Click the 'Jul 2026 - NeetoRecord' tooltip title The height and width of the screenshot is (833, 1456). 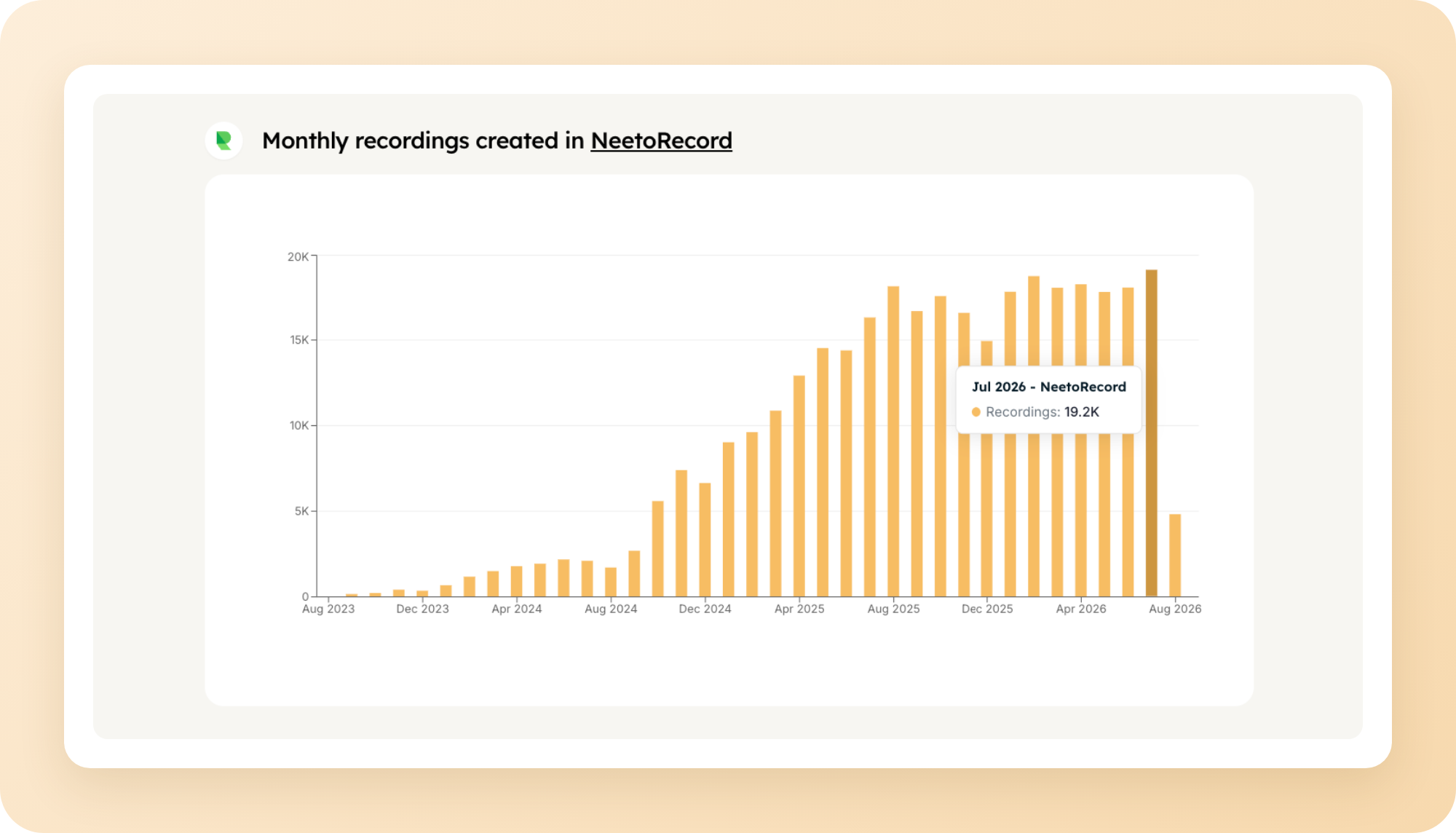tap(1049, 387)
